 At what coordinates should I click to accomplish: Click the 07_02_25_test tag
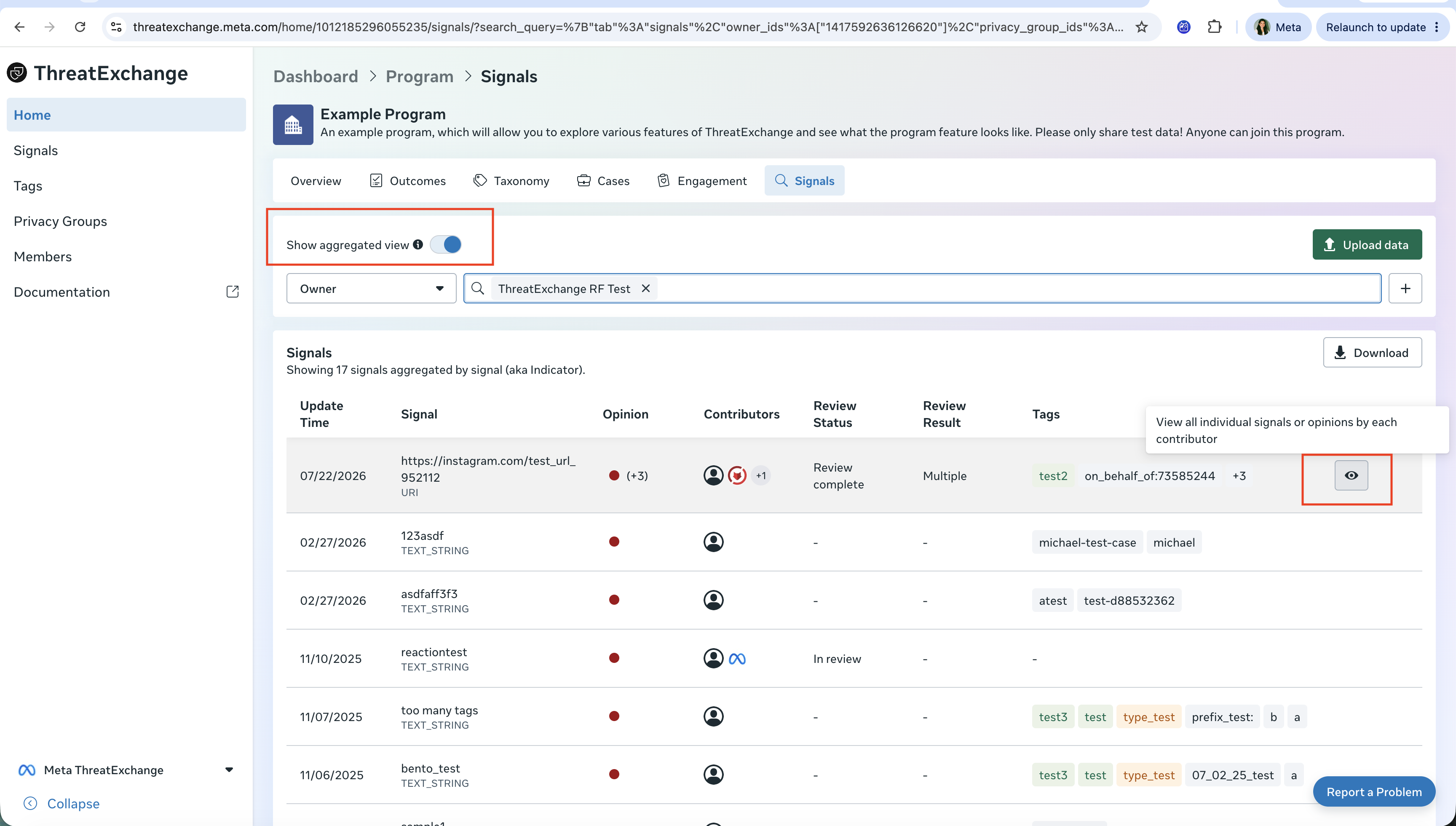coord(1233,775)
